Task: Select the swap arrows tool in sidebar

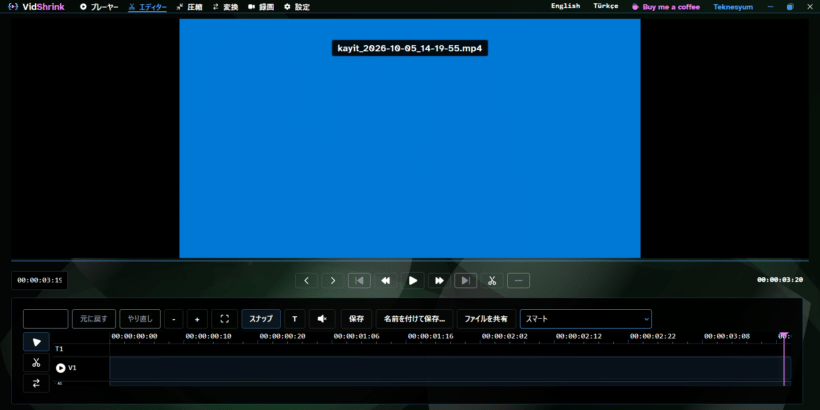Action: pyautogui.click(x=37, y=383)
